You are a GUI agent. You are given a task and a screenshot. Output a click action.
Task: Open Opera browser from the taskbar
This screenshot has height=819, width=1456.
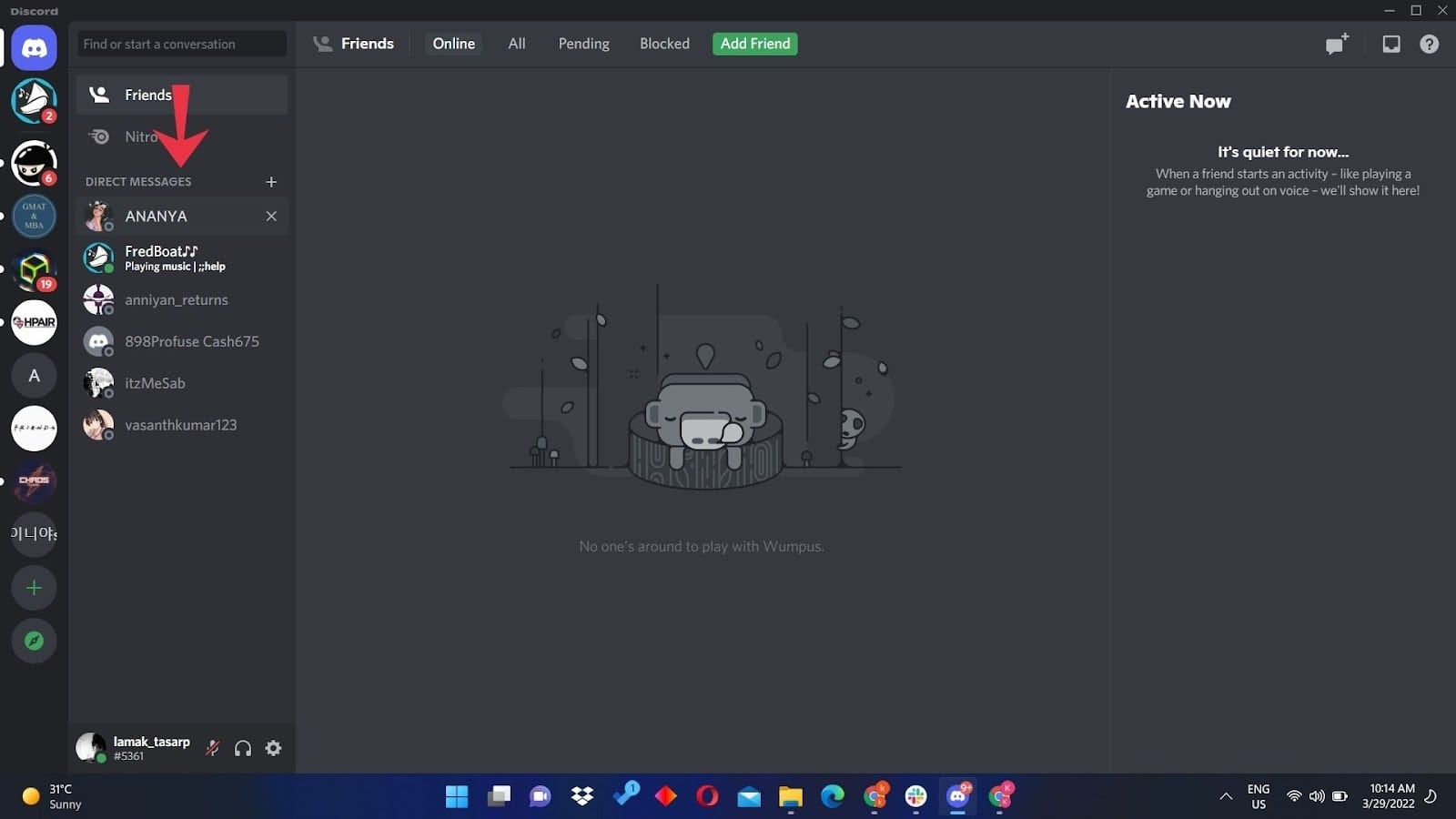tap(707, 796)
